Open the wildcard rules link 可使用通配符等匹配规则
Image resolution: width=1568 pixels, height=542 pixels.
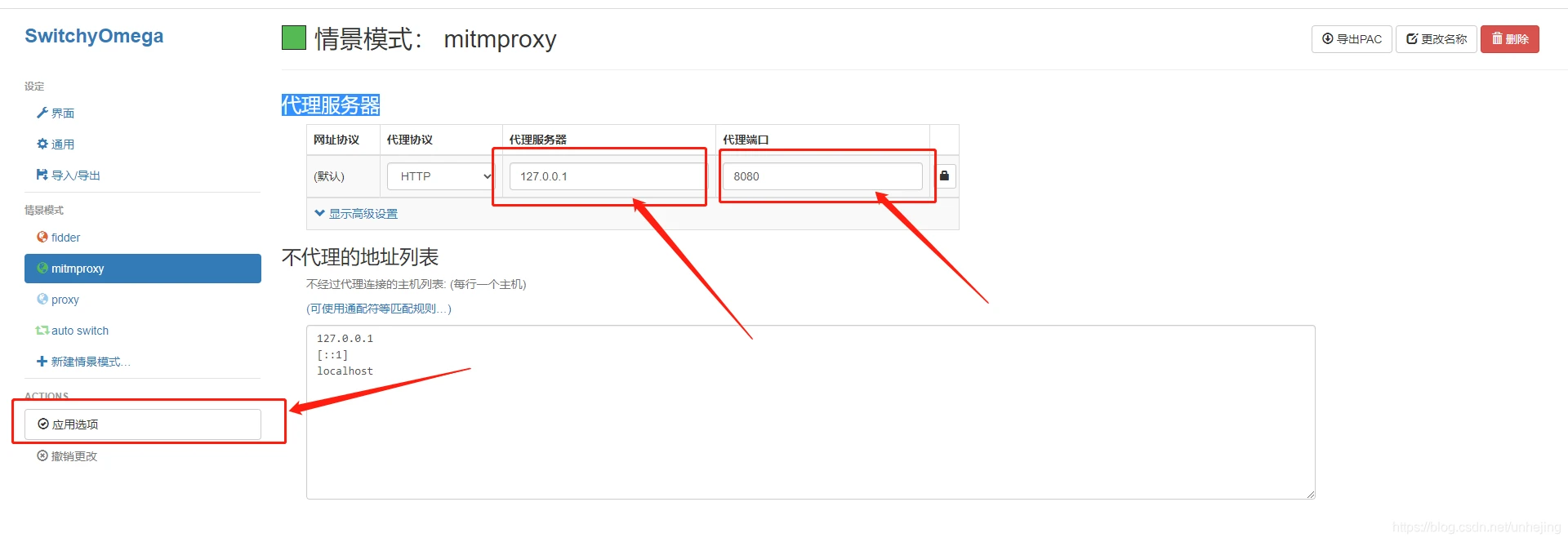pyautogui.click(x=379, y=309)
